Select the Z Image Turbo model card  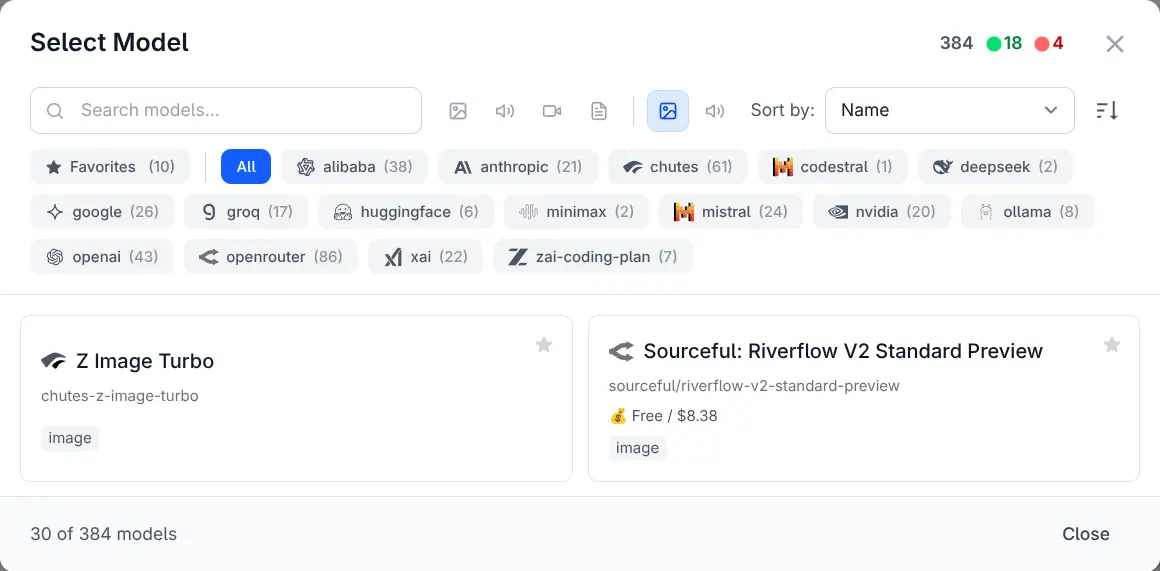click(296, 398)
